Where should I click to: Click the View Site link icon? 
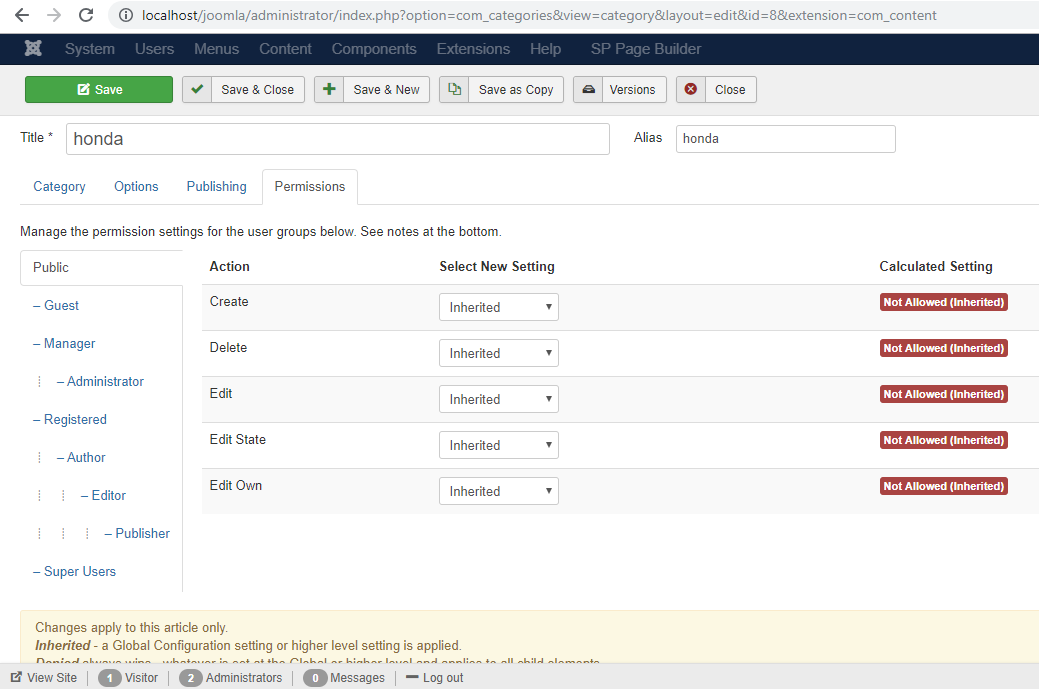point(16,677)
